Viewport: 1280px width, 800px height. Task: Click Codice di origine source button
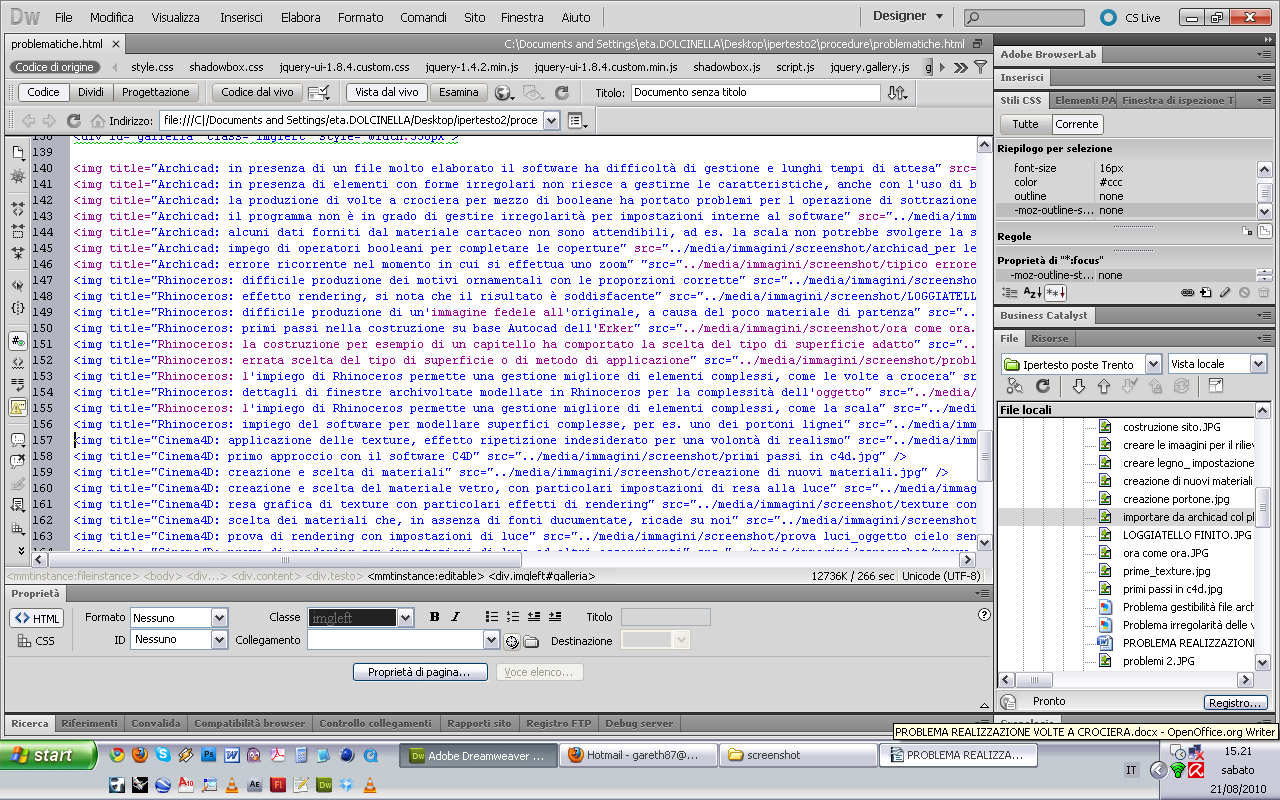[x=55, y=67]
